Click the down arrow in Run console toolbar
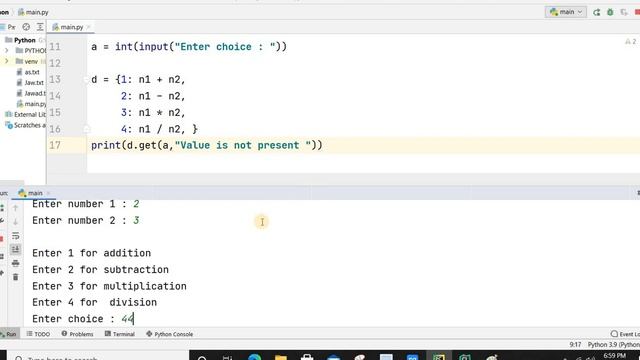The image size is (640, 360). click(x=16, y=222)
